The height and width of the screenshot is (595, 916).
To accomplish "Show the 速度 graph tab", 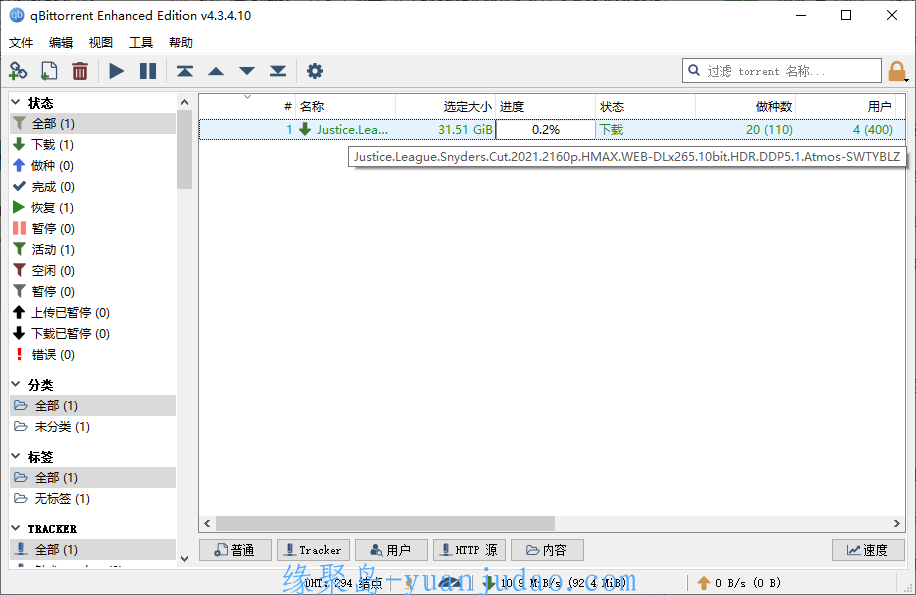I will point(868,549).
